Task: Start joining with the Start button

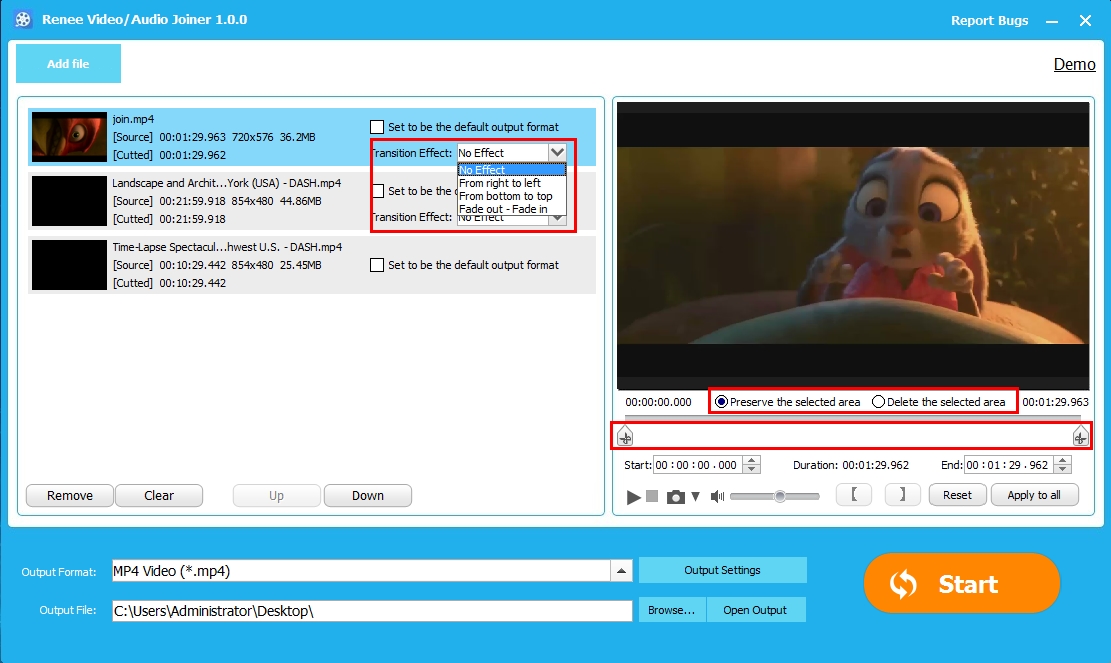Action: 961,584
